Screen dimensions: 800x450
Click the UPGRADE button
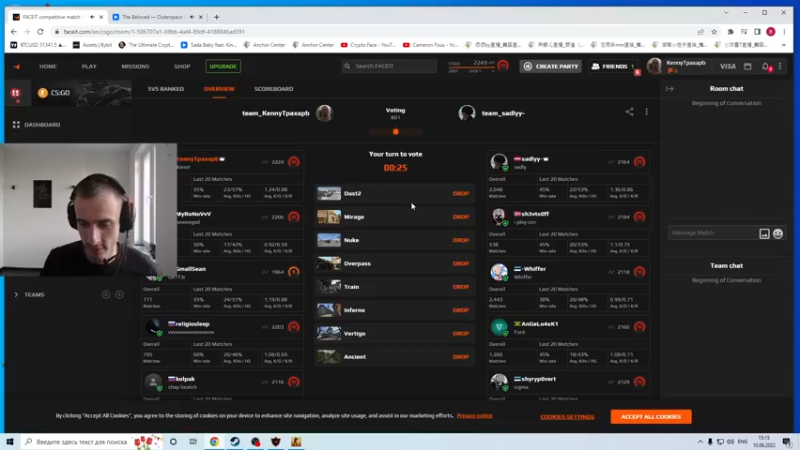223,66
